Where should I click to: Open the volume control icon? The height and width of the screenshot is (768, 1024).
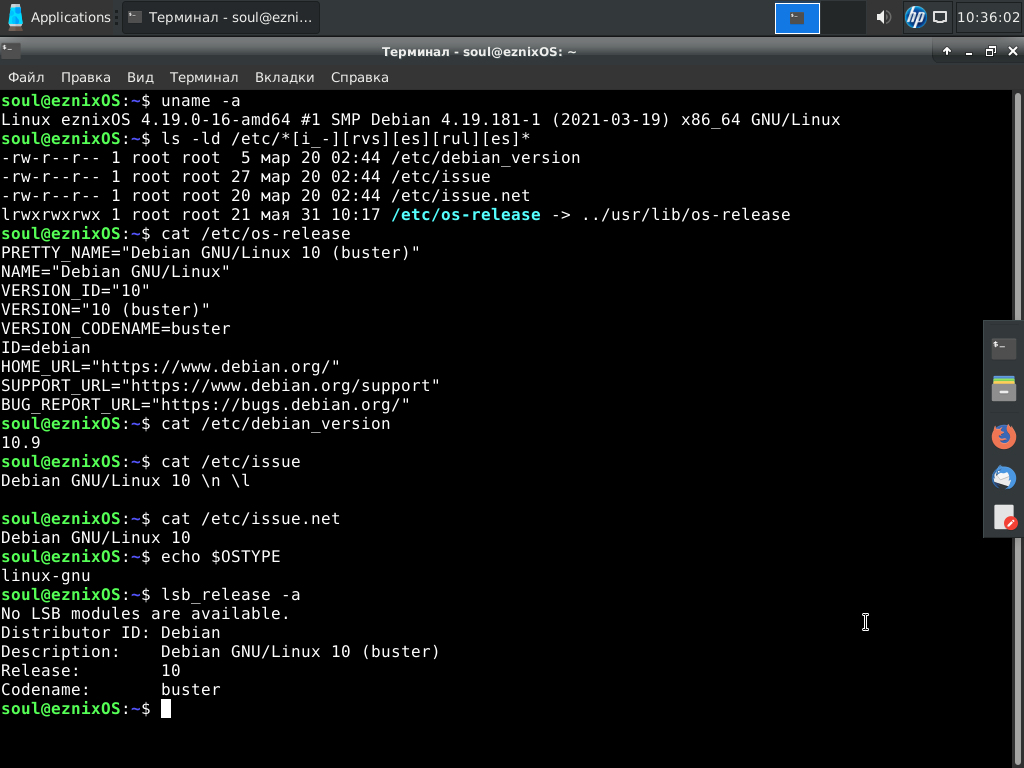[x=883, y=18]
